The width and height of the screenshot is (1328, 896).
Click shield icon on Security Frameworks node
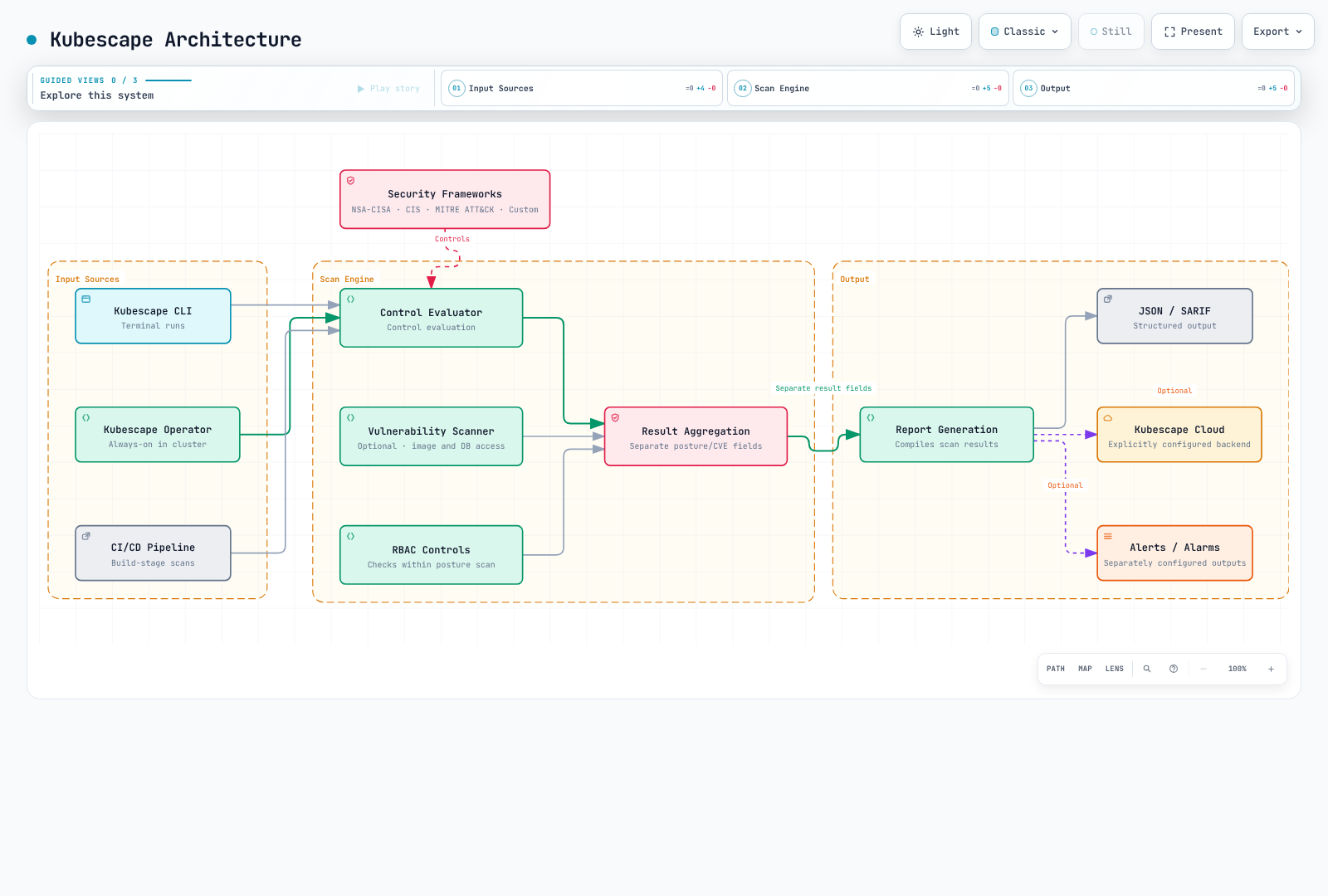tap(350, 180)
